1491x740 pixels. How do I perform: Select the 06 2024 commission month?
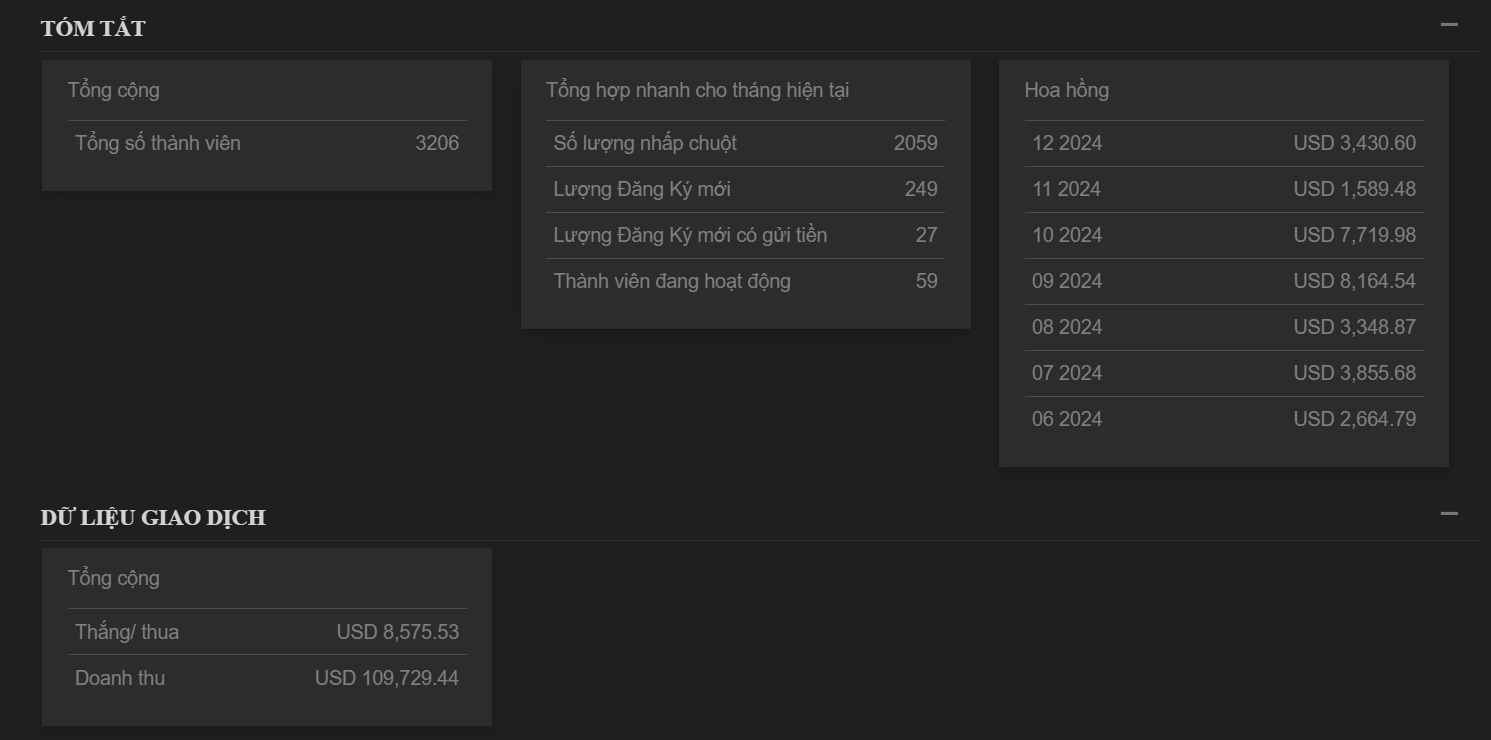1067,419
